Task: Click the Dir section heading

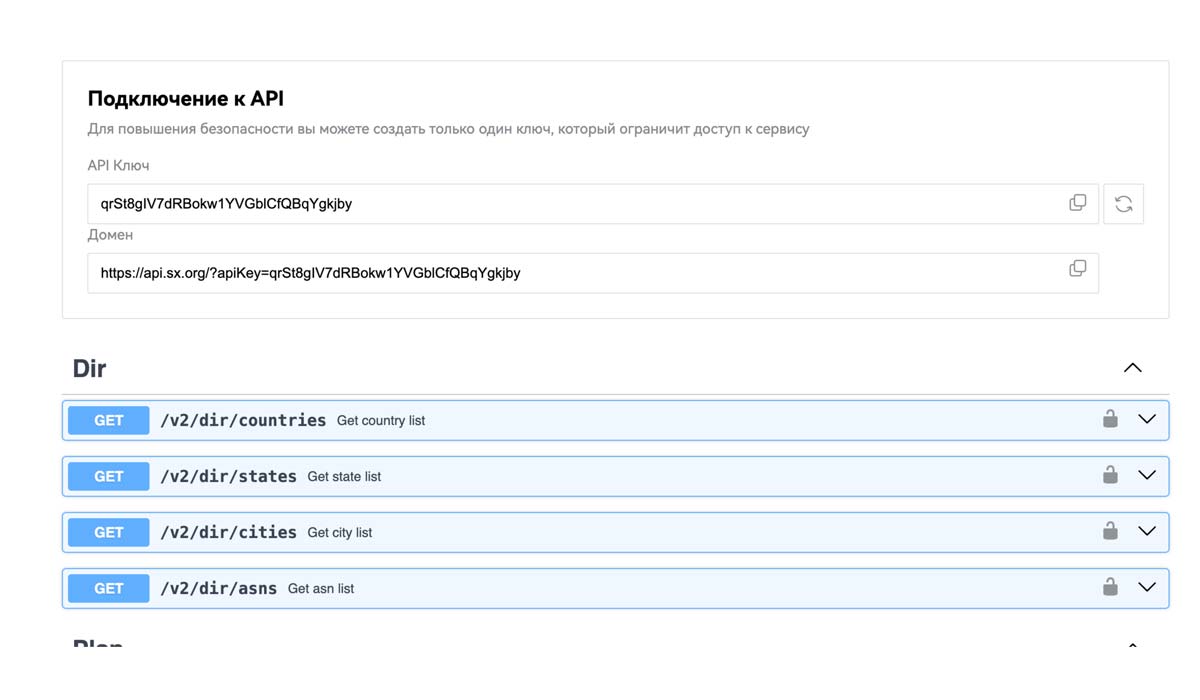Action: (x=90, y=369)
